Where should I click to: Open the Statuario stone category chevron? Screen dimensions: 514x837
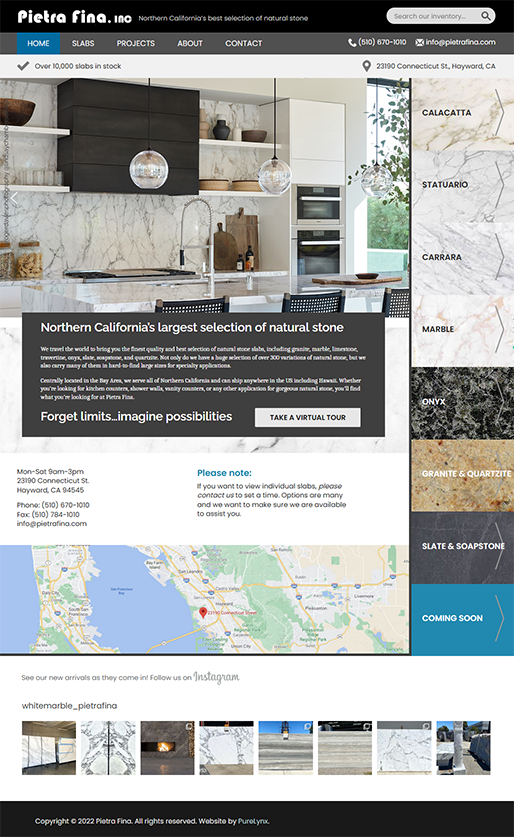500,185
